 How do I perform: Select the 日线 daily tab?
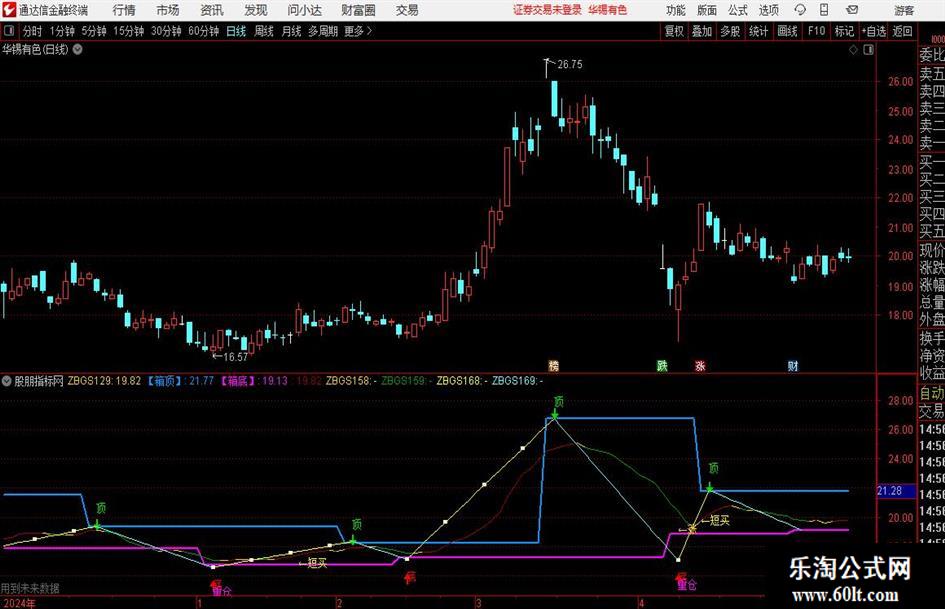[x=236, y=31]
